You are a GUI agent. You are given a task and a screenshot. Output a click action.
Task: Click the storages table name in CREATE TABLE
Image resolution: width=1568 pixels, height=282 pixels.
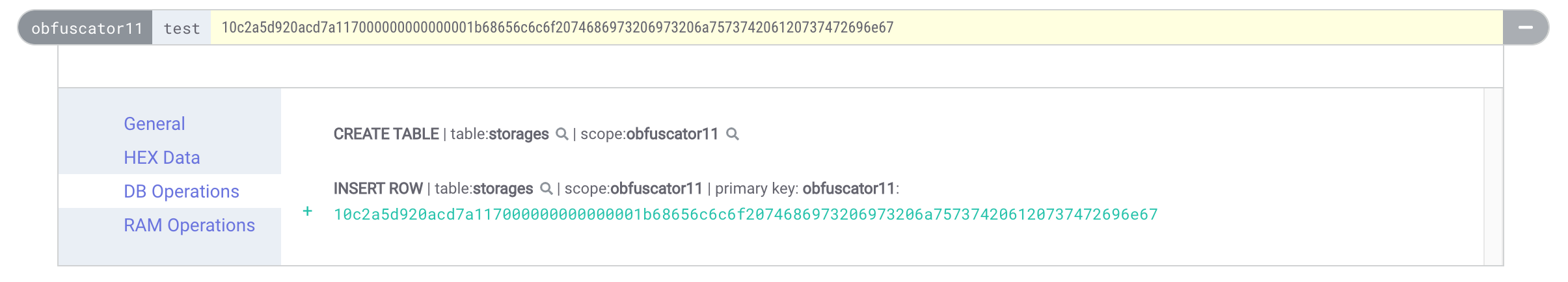(x=519, y=134)
